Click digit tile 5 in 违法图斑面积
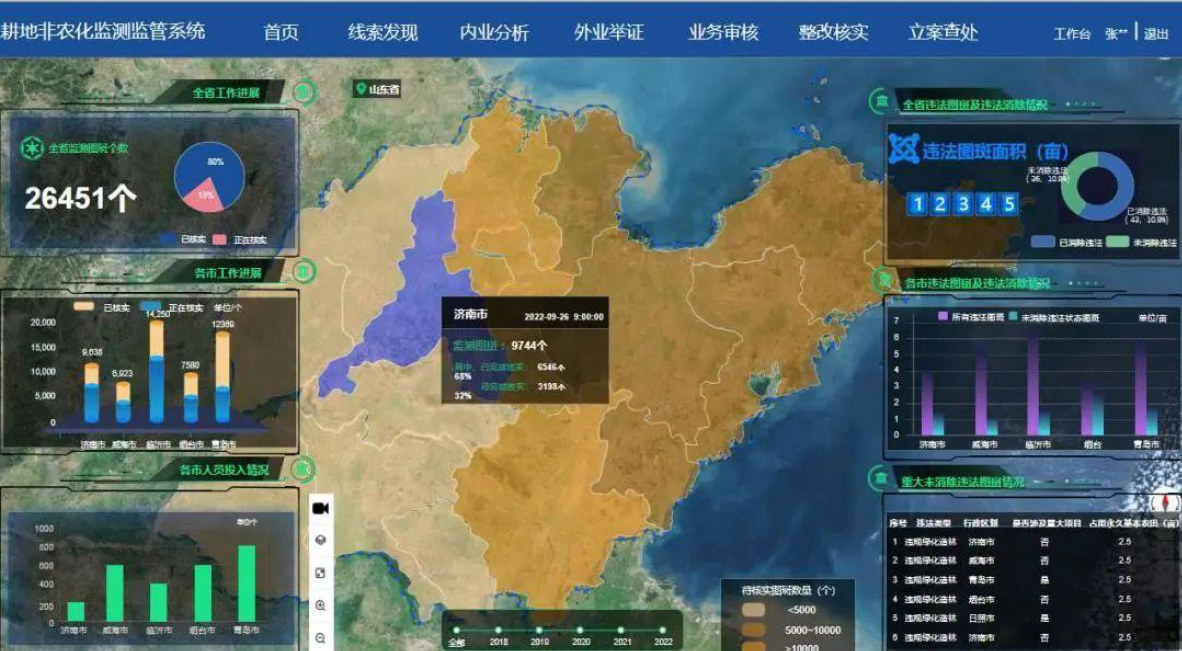The image size is (1182, 651). (1009, 203)
